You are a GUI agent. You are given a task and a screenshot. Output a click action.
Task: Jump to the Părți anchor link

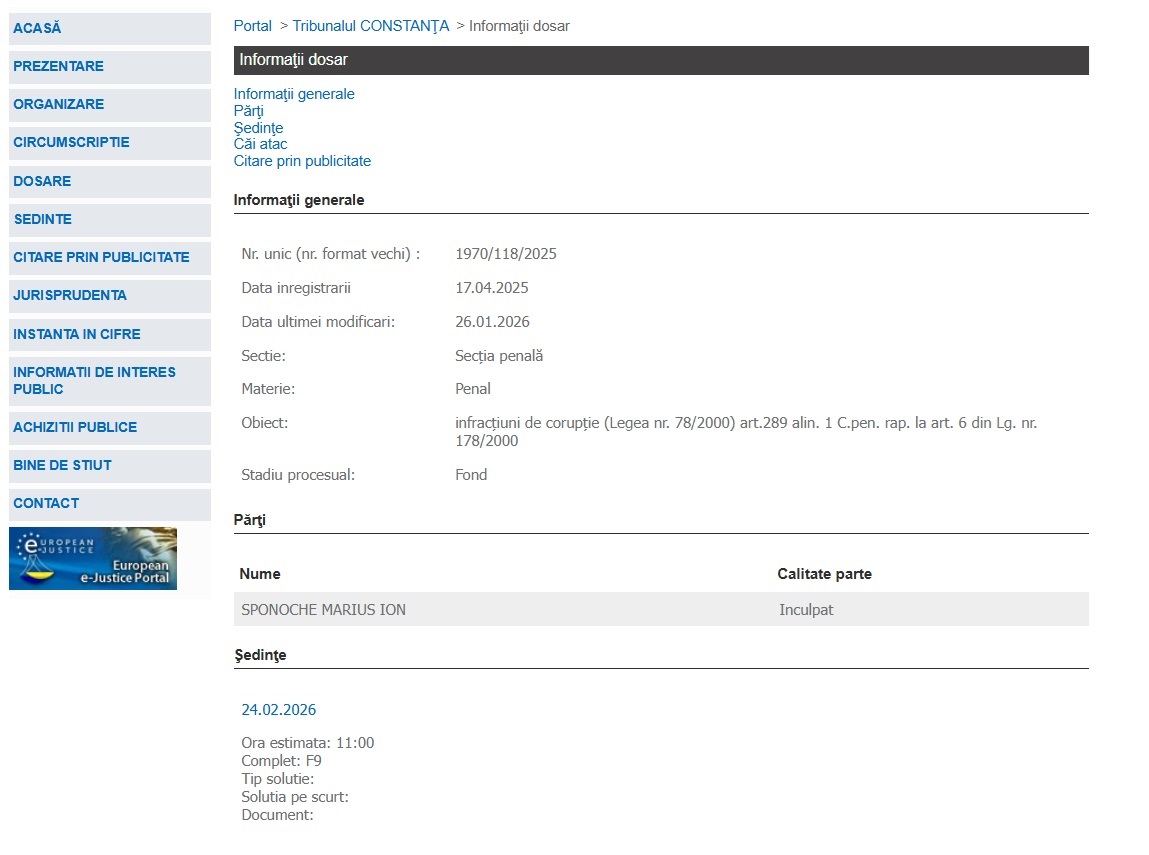pyautogui.click(x=248, y=111)
